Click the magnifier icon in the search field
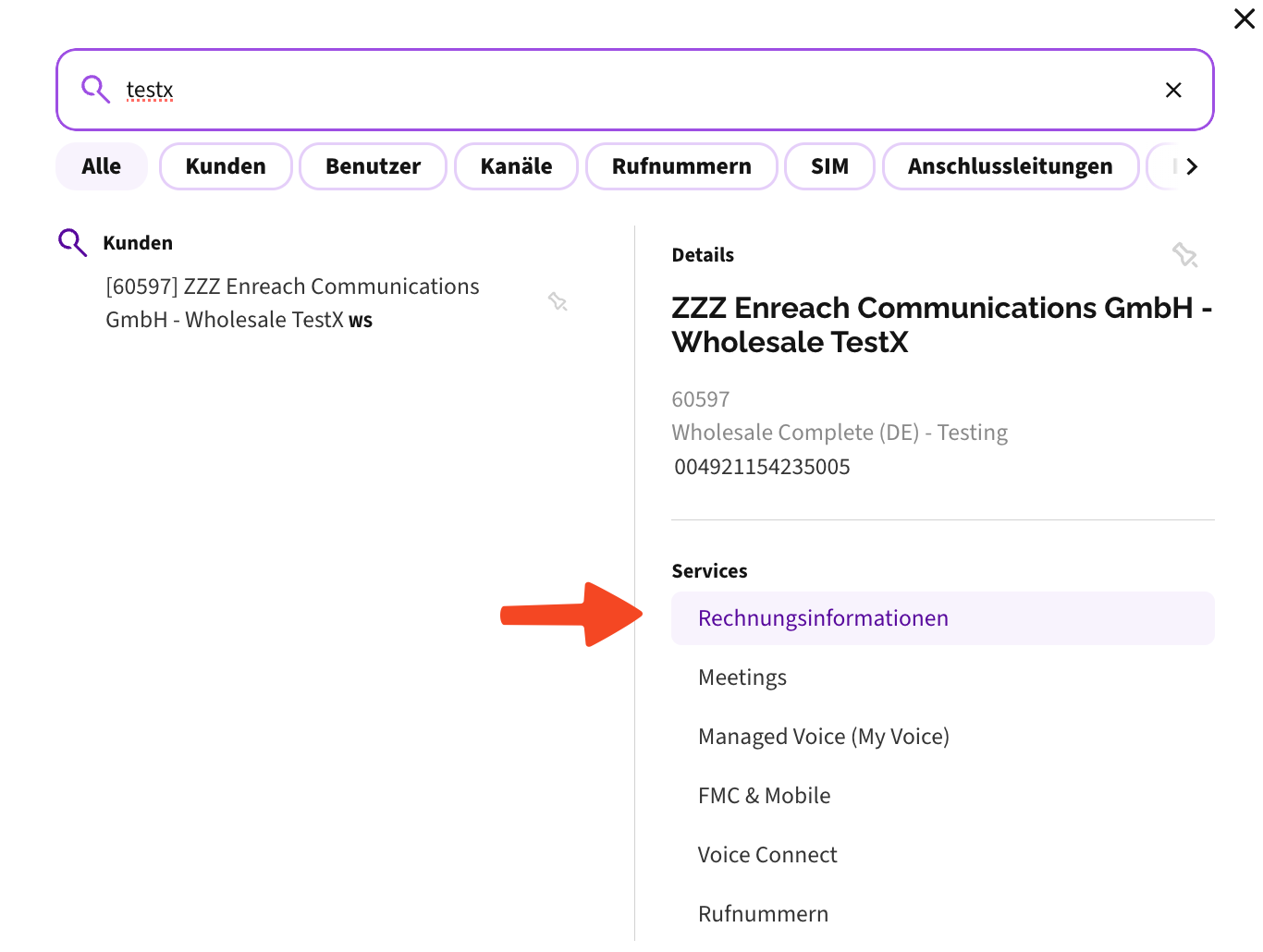The width and height of the screenshot is (1263, 952). click(95, 89)
